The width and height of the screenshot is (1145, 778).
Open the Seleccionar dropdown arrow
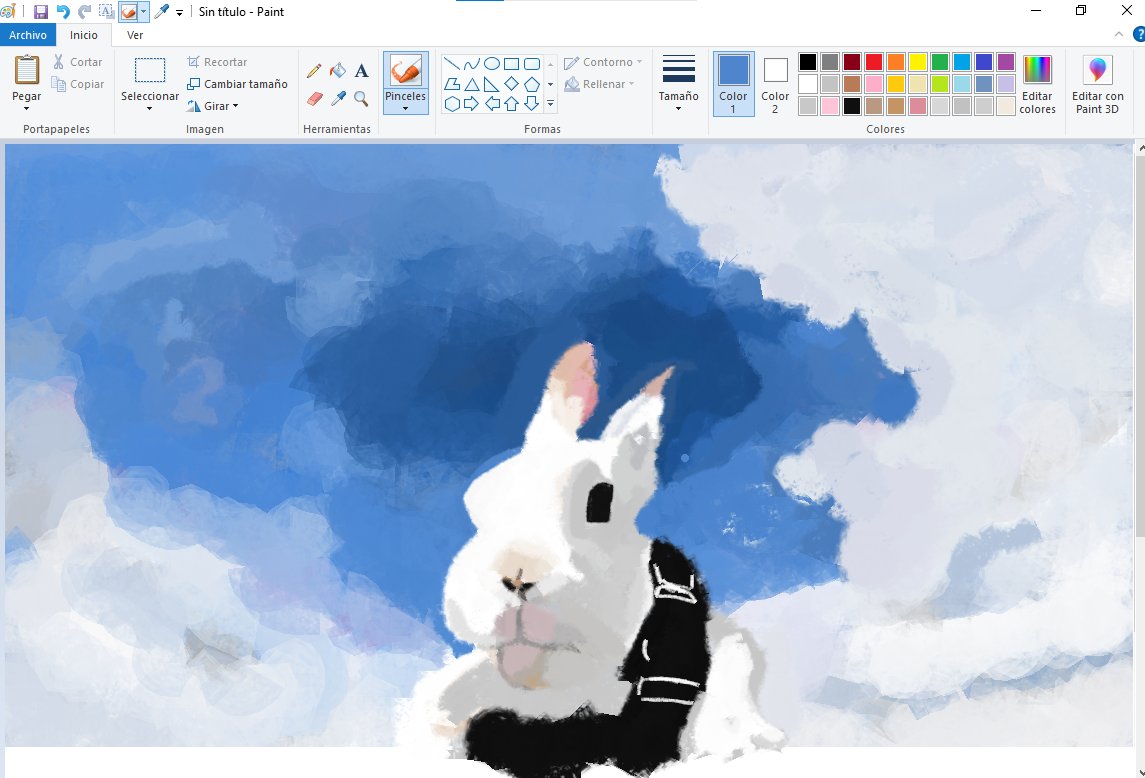(x=150, y=109)
